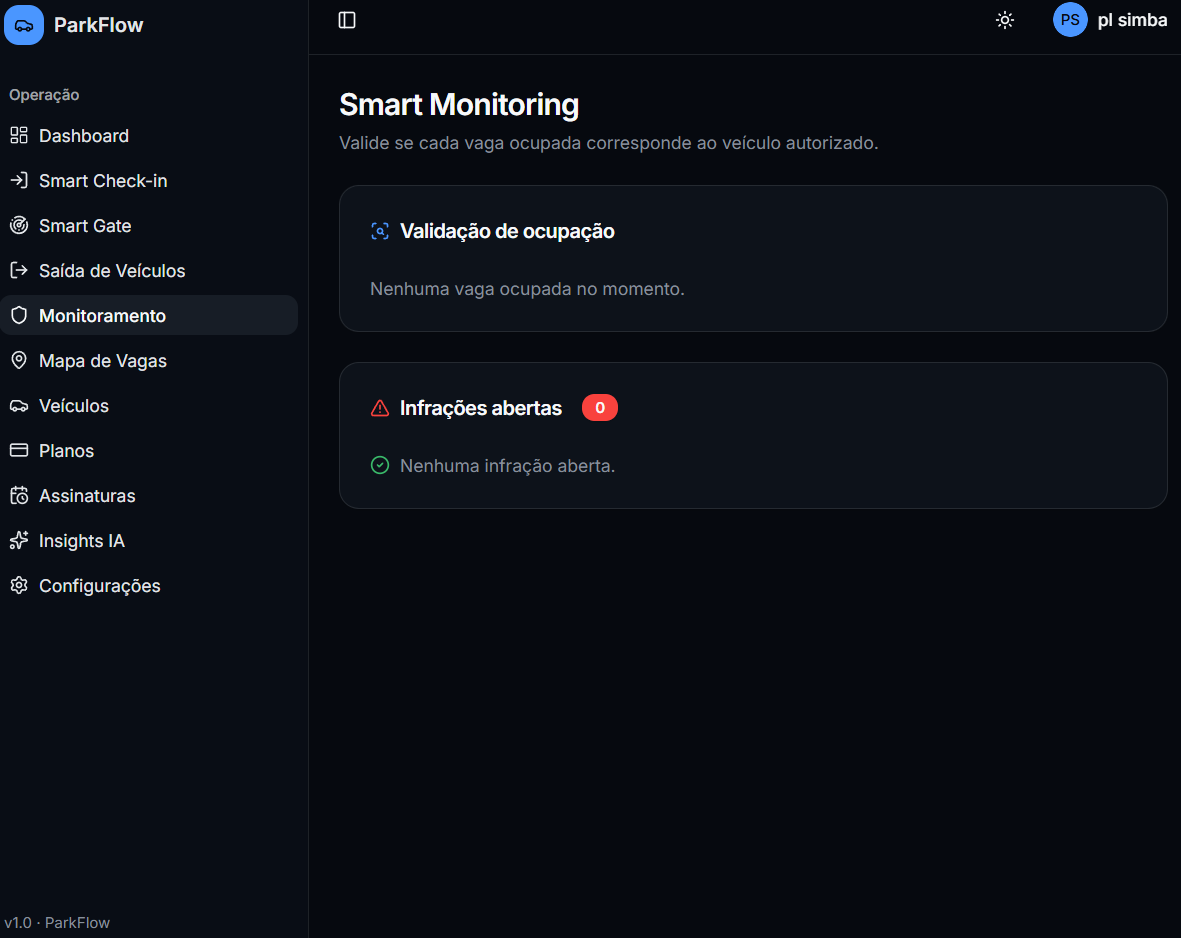Click the Configurações gear icon
The height and width of the screenshot is (938, 1181).
tap(19, 585)
